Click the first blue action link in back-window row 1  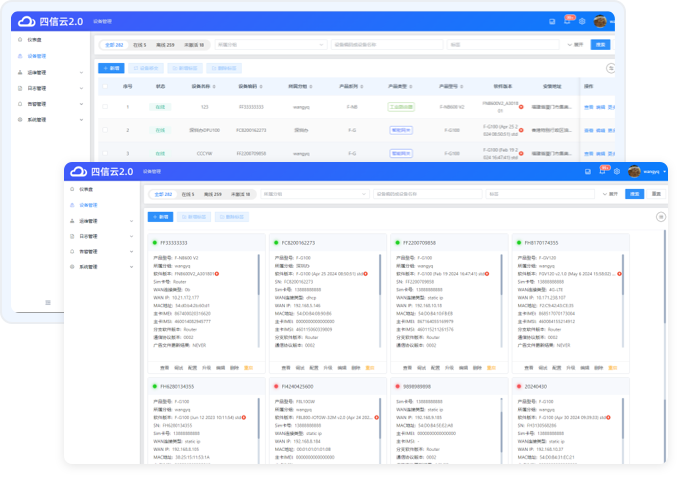(589, 107)
